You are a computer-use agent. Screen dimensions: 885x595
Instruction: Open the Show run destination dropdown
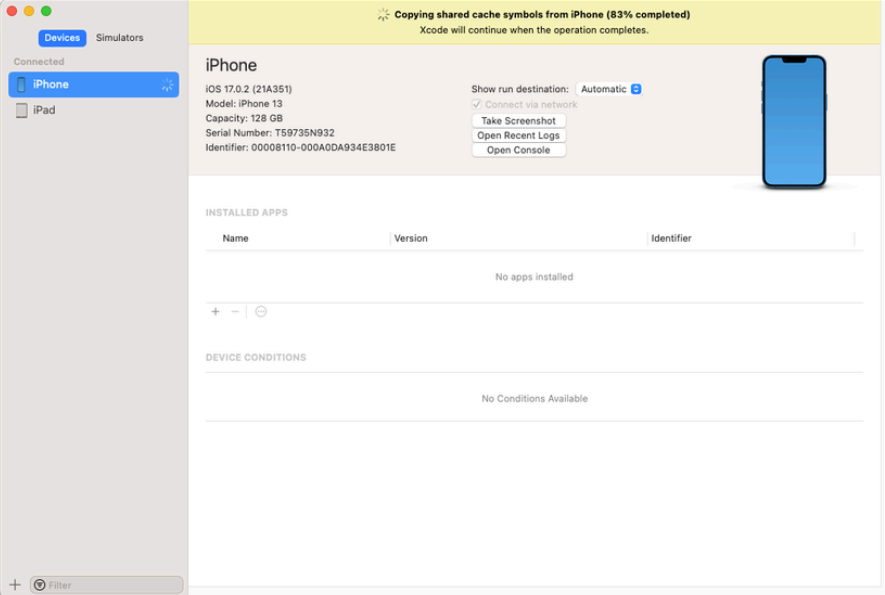click(x=609, y=89)
